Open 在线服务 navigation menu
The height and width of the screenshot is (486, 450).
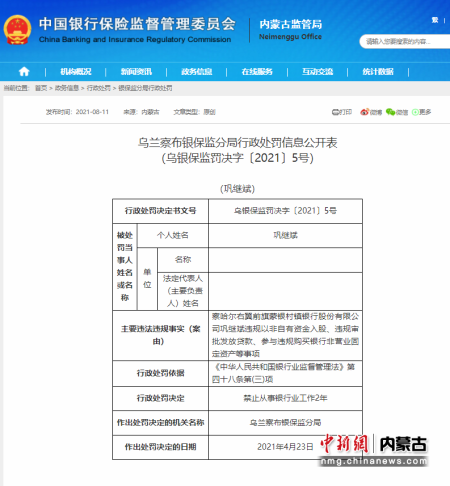point(257,72)
